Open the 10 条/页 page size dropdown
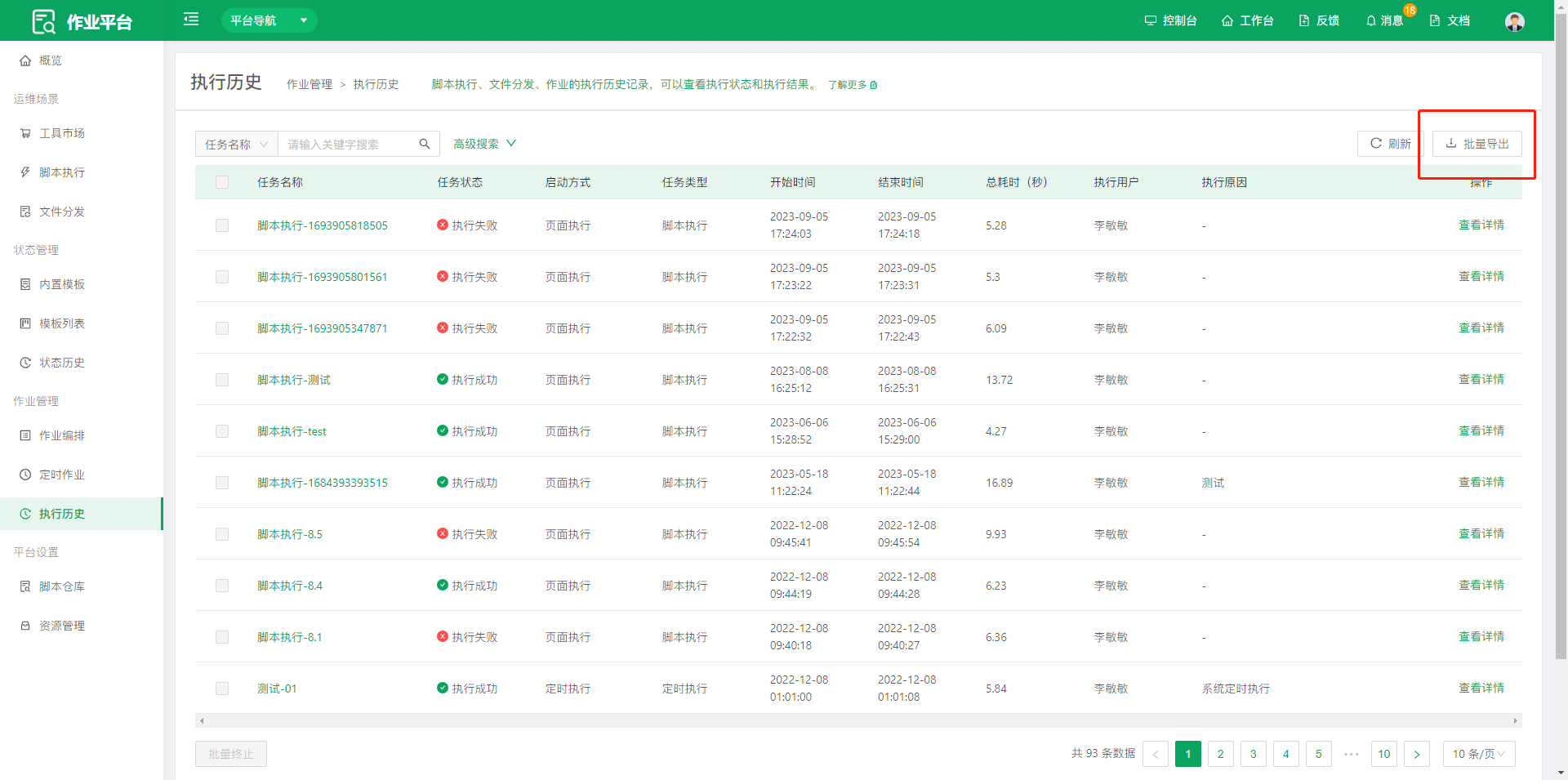Screen dimensions: 1568x780 click(x=1479, y=754)
